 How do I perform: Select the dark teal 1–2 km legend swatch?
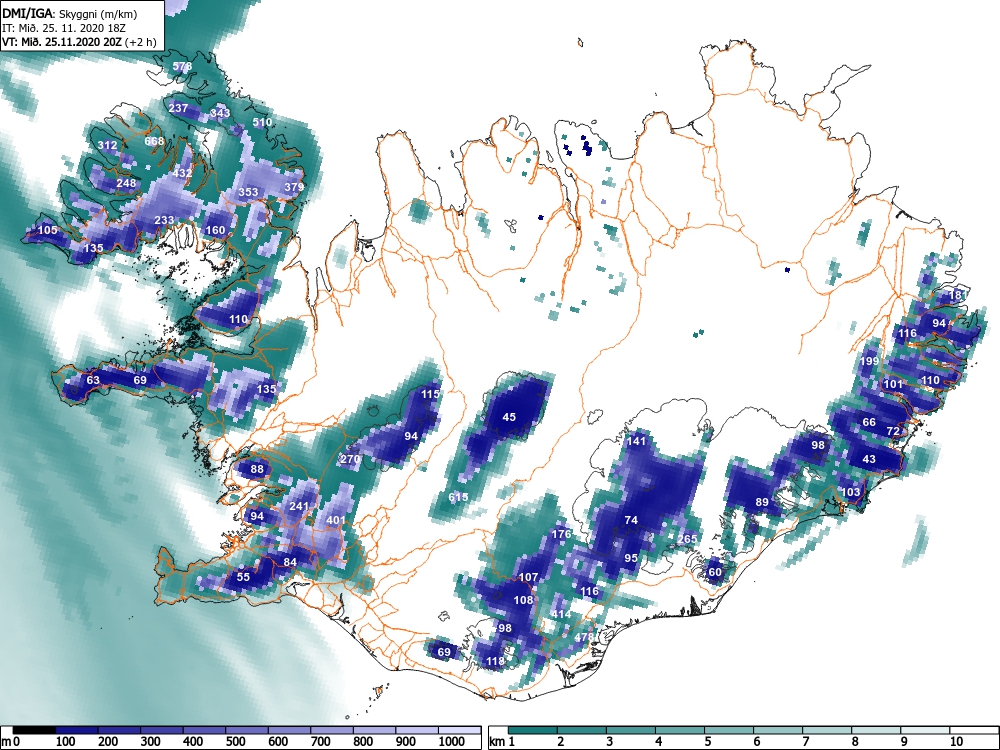coord(533,730)
